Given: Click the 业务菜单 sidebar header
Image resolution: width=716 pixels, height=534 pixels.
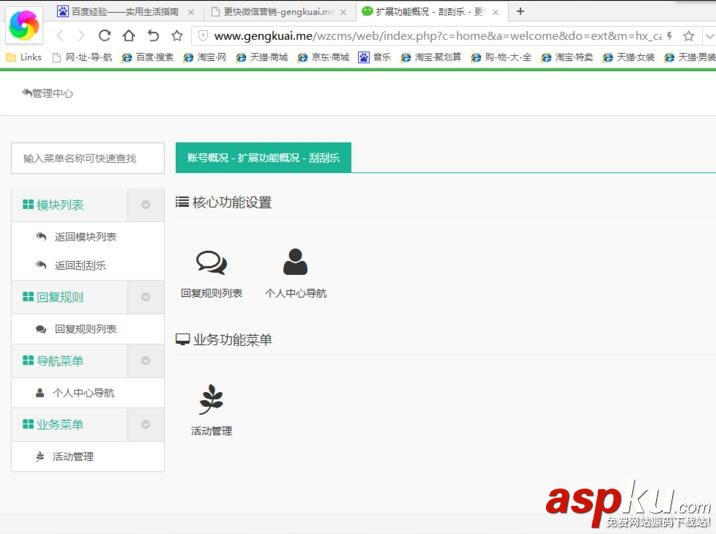Looking at the screenshot, I should [53, 424].
